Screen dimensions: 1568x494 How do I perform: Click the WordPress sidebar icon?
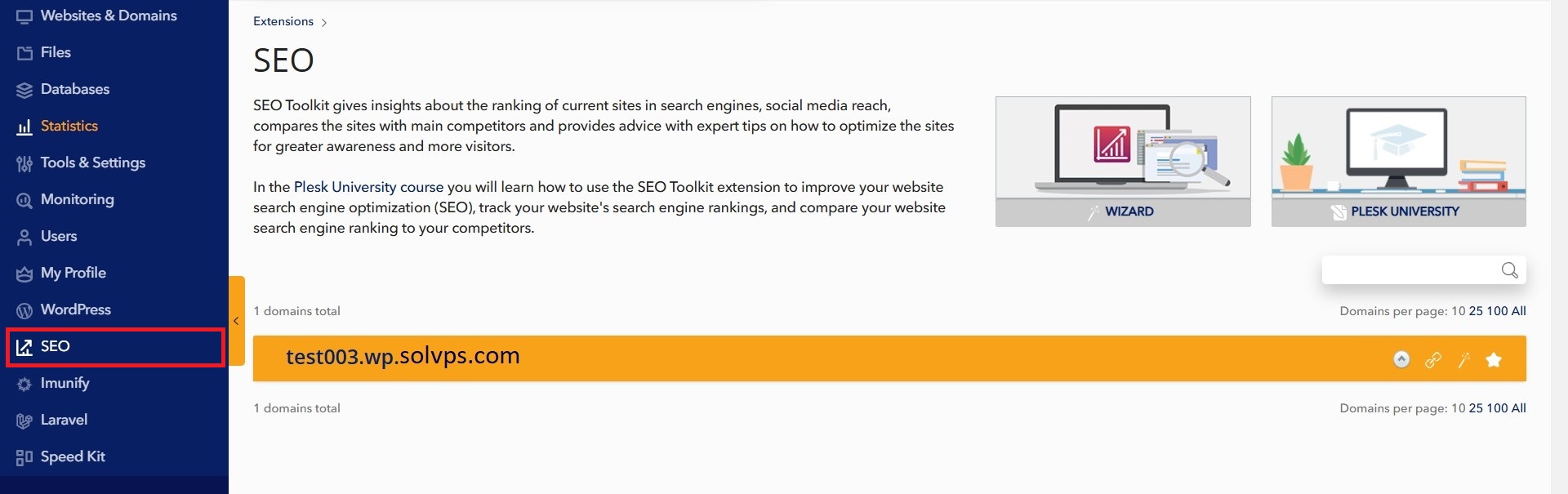coord(24,310)
